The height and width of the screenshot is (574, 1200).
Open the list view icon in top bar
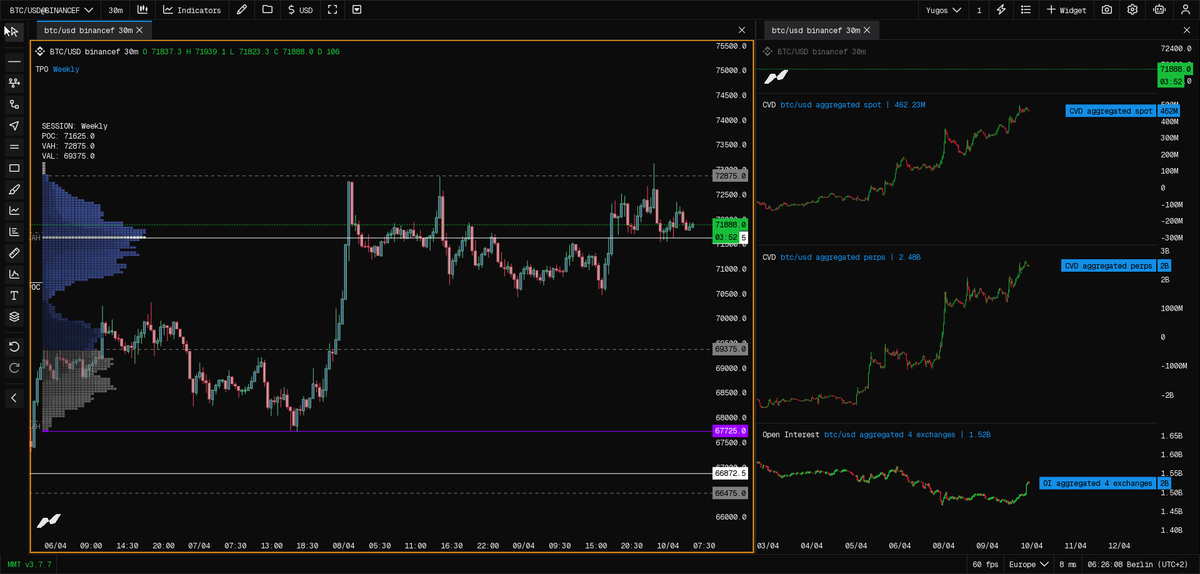click(1027, 10)
